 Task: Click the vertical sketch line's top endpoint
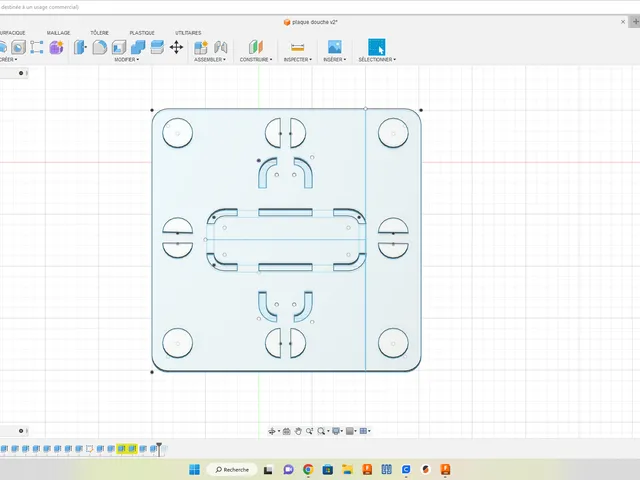pos(365,109)
